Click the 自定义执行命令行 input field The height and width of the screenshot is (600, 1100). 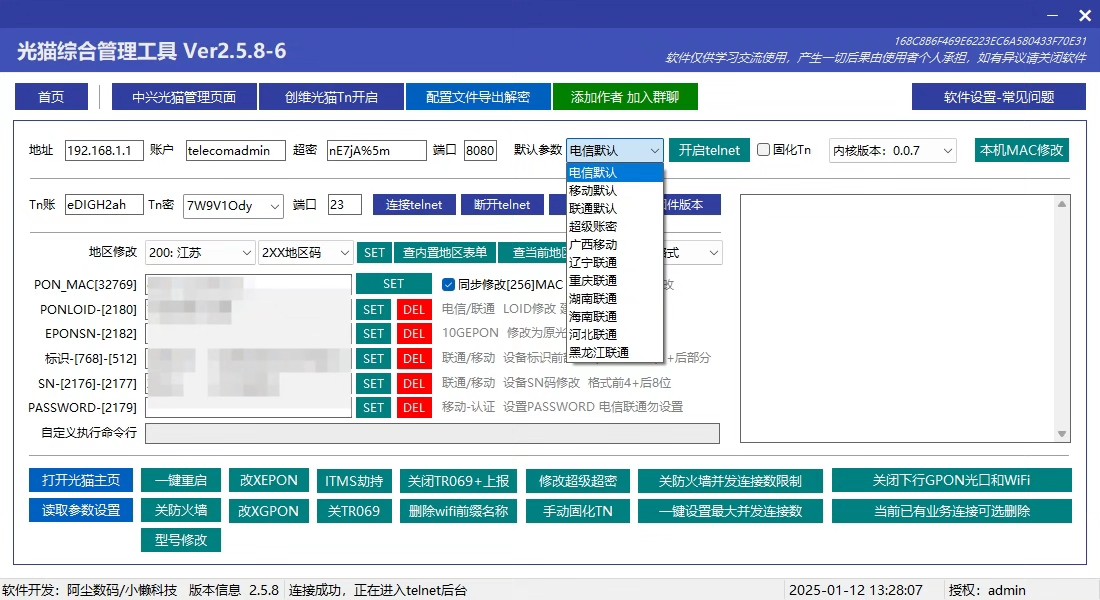point(432,433)
